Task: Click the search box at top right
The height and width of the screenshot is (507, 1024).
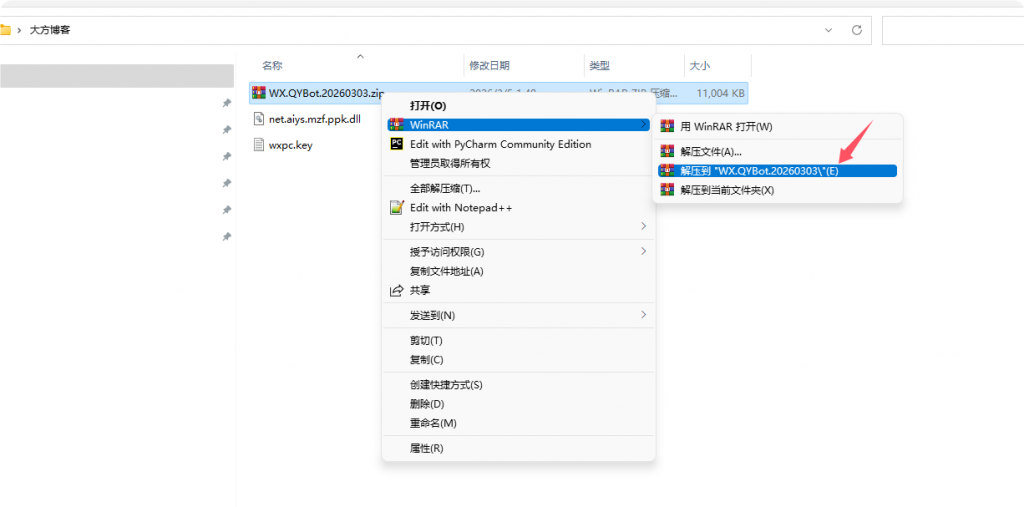Action: pyautogui.click(x=953, y=30)
